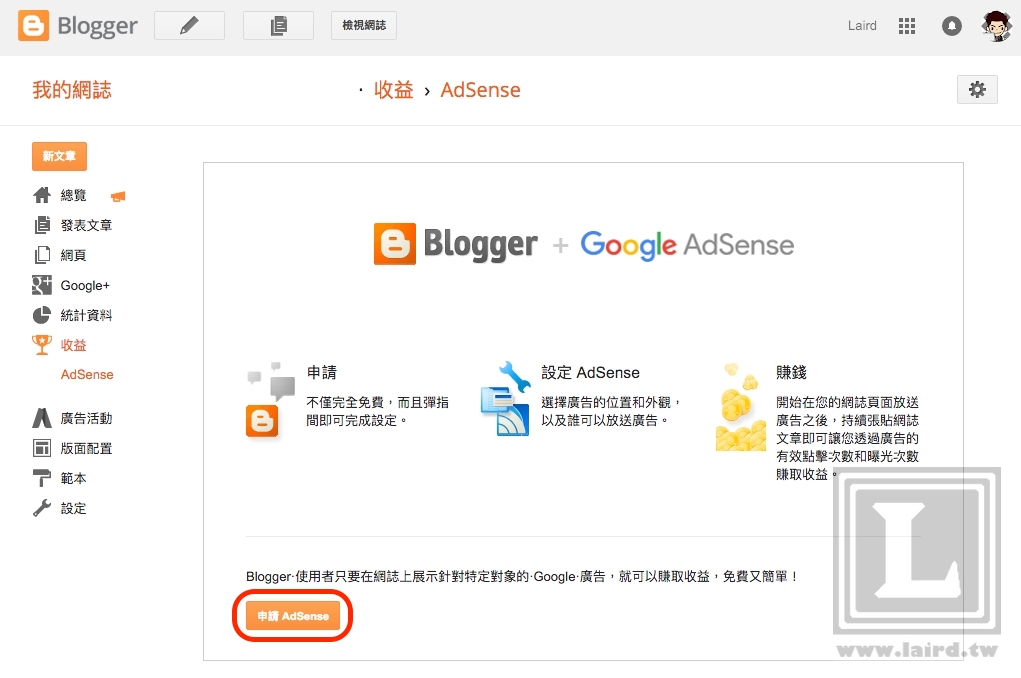Open the settings gear dropdown
The height and width of the screenshot is (678, 1021).
[977, 89]
